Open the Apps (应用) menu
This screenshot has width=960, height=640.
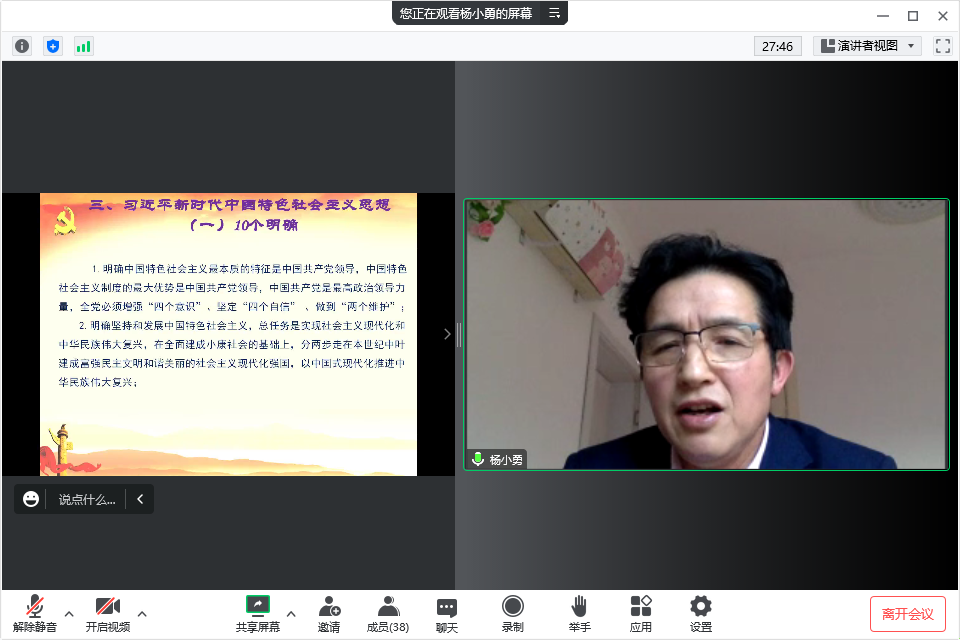point(641,613)
